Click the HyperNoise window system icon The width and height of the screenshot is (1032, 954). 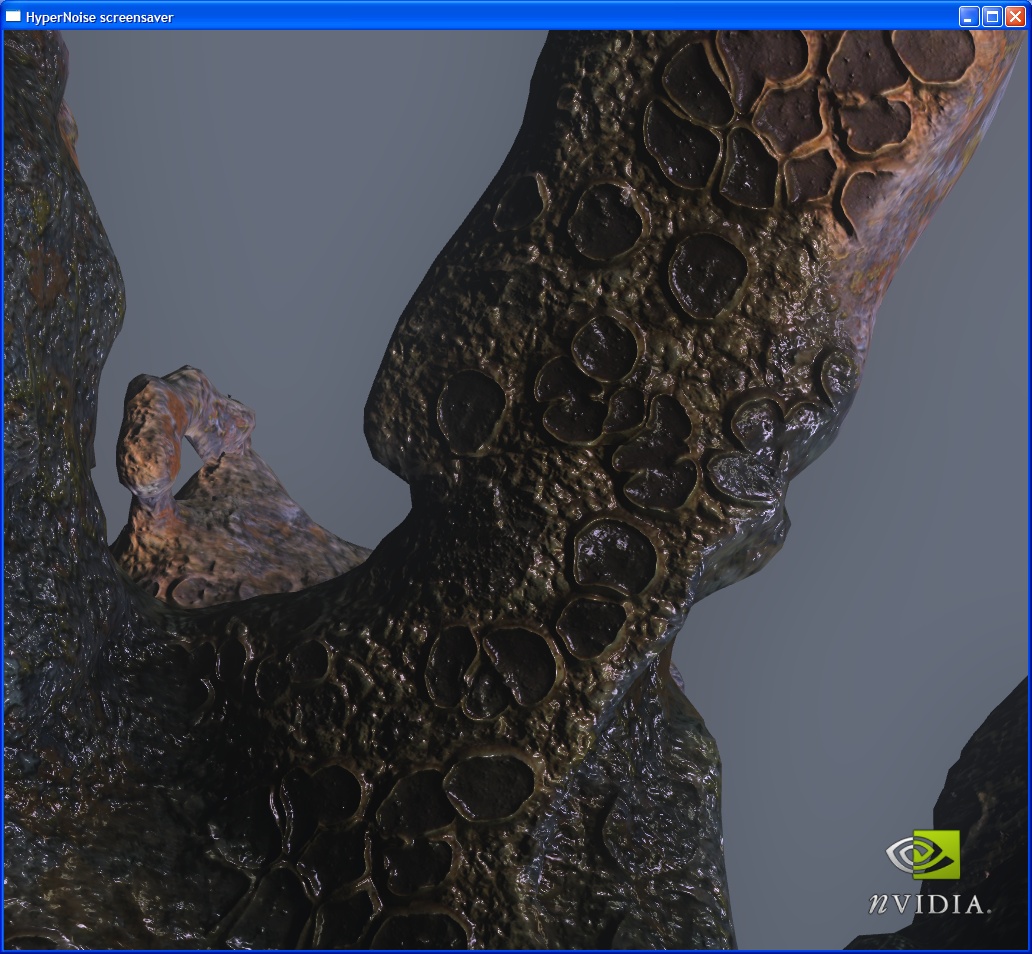point(14,16)
